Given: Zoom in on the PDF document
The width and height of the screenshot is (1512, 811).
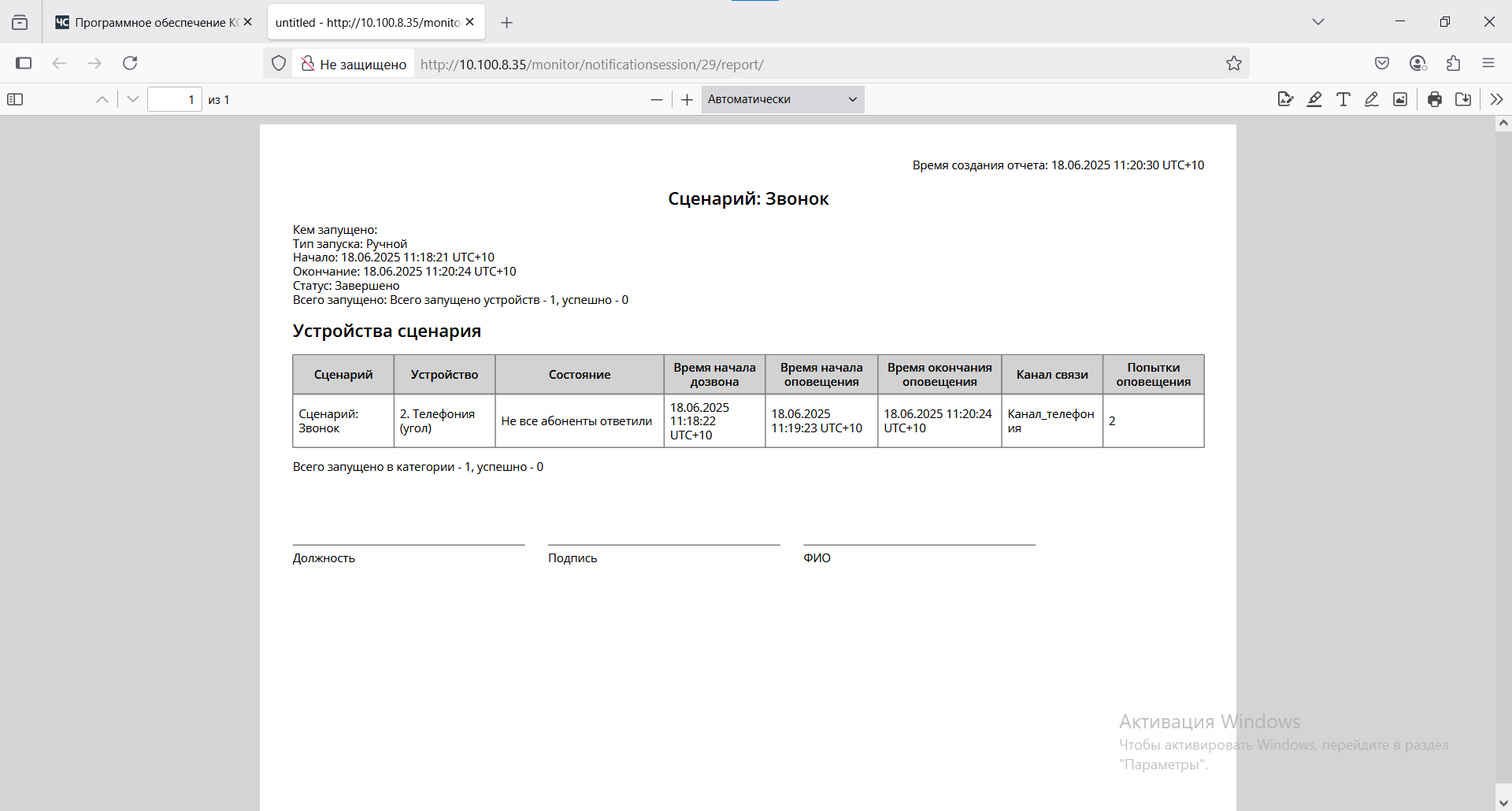Looking at the screenshot, I should [687, 99].
